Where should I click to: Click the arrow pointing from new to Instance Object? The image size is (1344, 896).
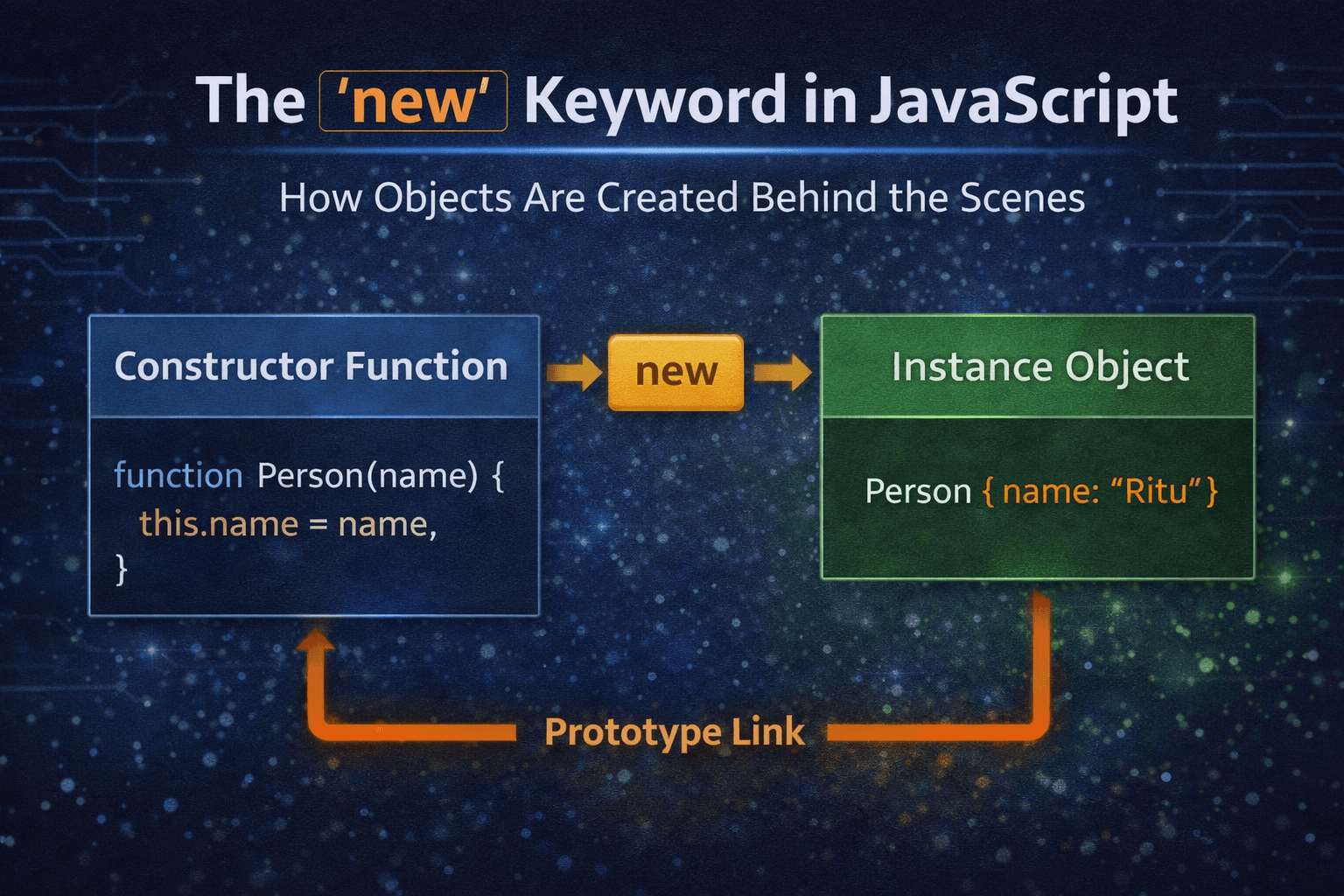[782, 373]
